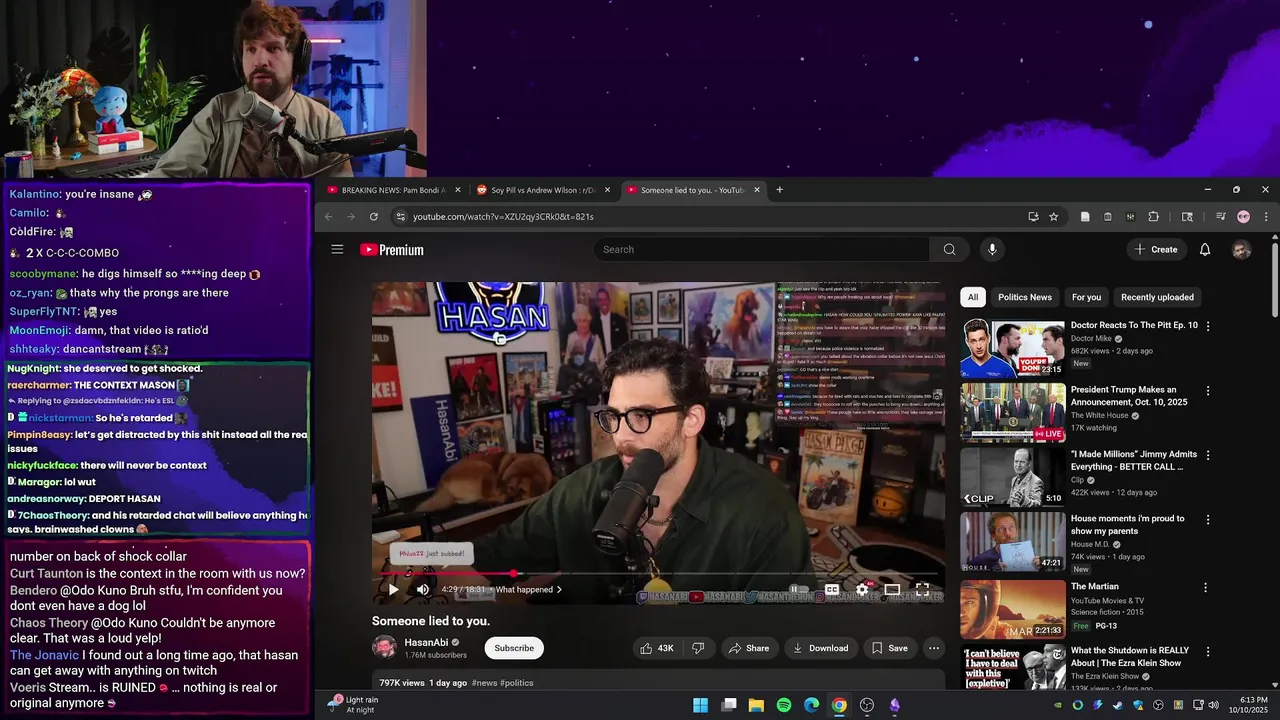Open taskbar clock 6:13 PM

tap(1252, 705)
